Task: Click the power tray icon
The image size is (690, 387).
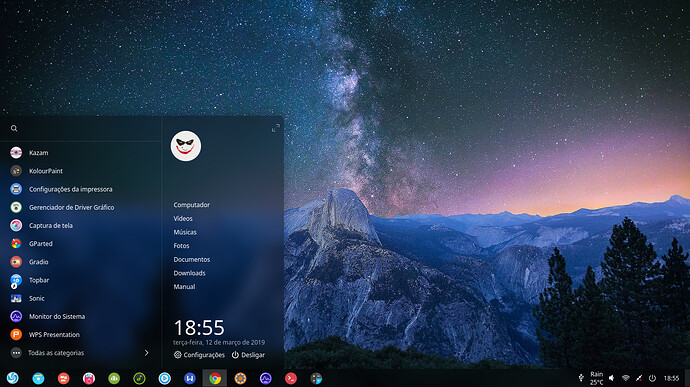Action: point(652,378)
